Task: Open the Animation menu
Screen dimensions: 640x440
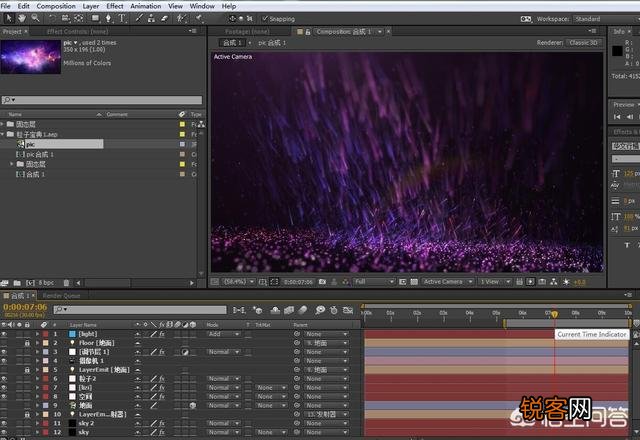Action: (145, 6)
